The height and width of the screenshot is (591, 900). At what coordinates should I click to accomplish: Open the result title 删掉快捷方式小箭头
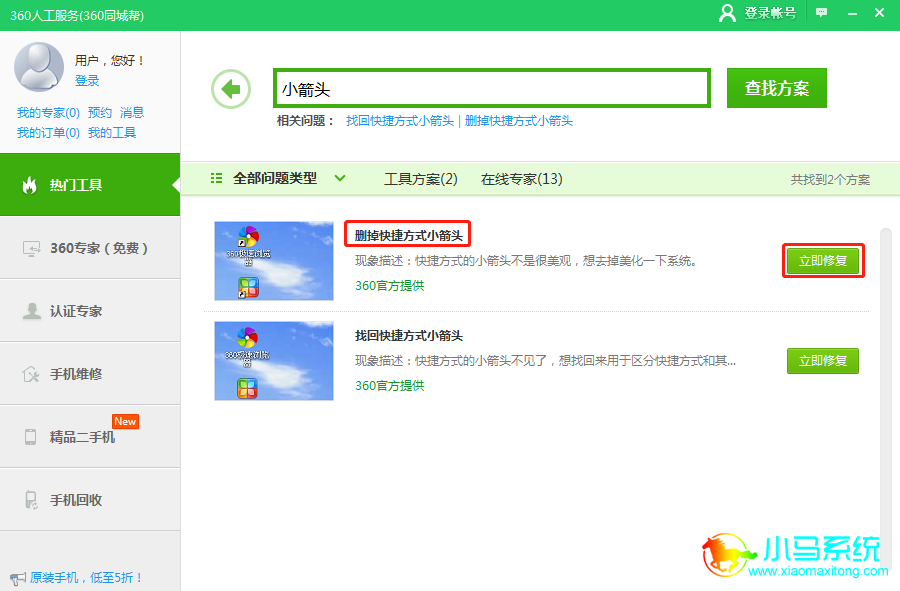click(409, 235)
